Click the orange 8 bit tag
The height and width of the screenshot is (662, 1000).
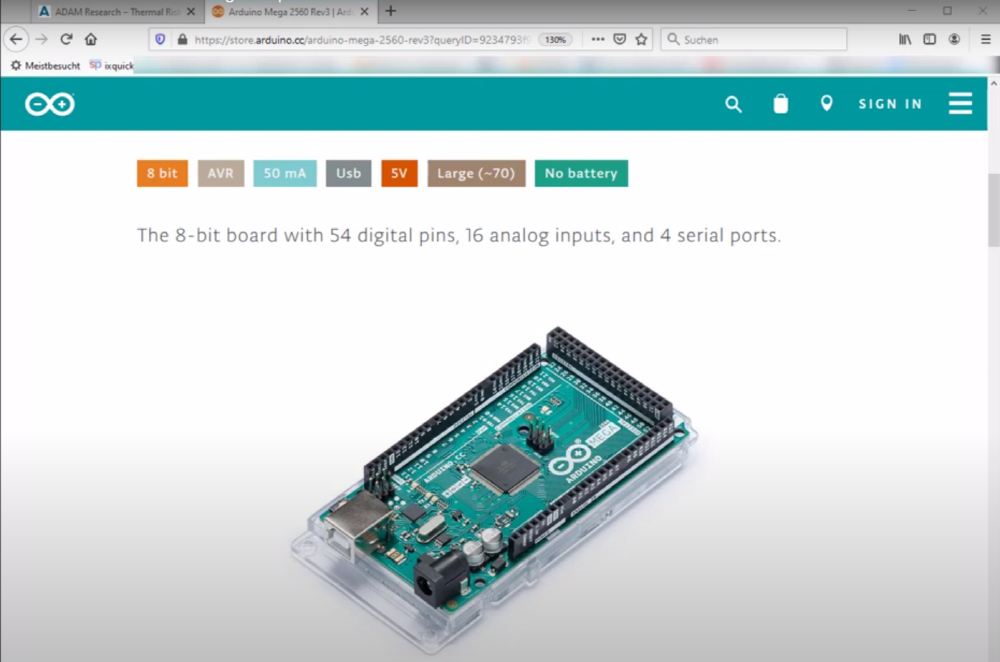click(x=163, y=173)
